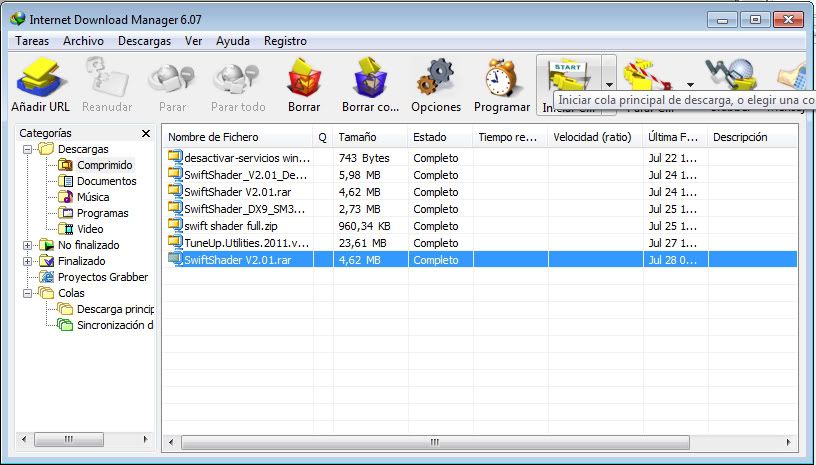Expand the Finalizado tree node

[x=28, y=261]
